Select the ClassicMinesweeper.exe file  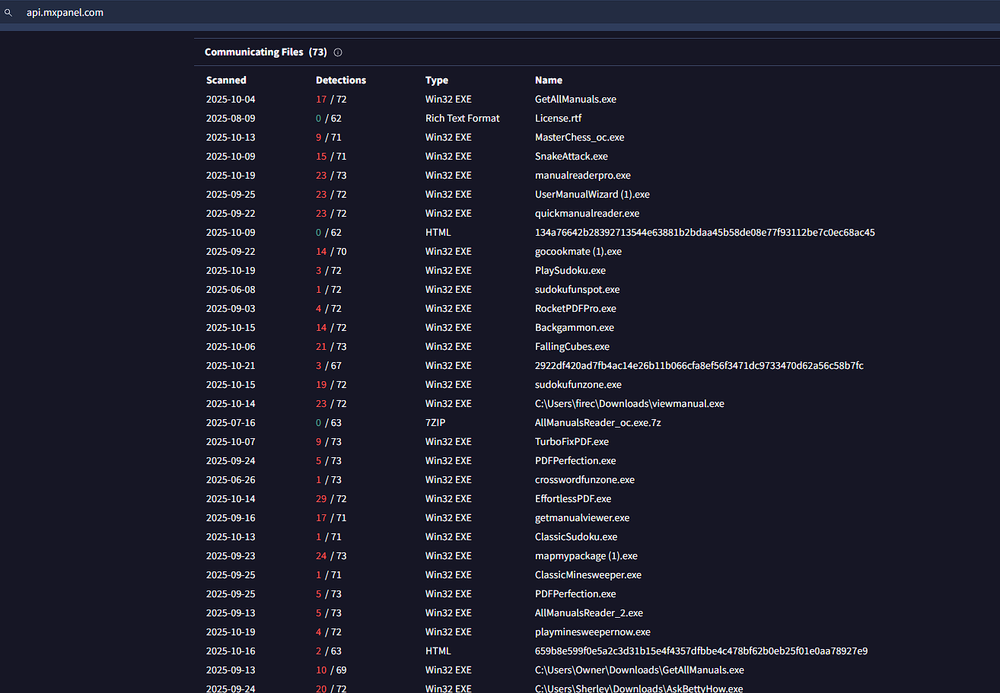point(588,574)
